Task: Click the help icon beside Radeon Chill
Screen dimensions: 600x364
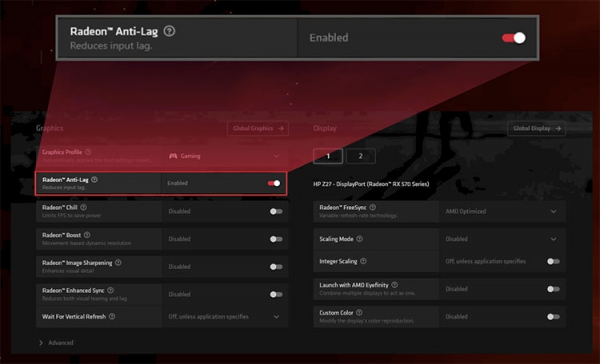Action: 83,207
